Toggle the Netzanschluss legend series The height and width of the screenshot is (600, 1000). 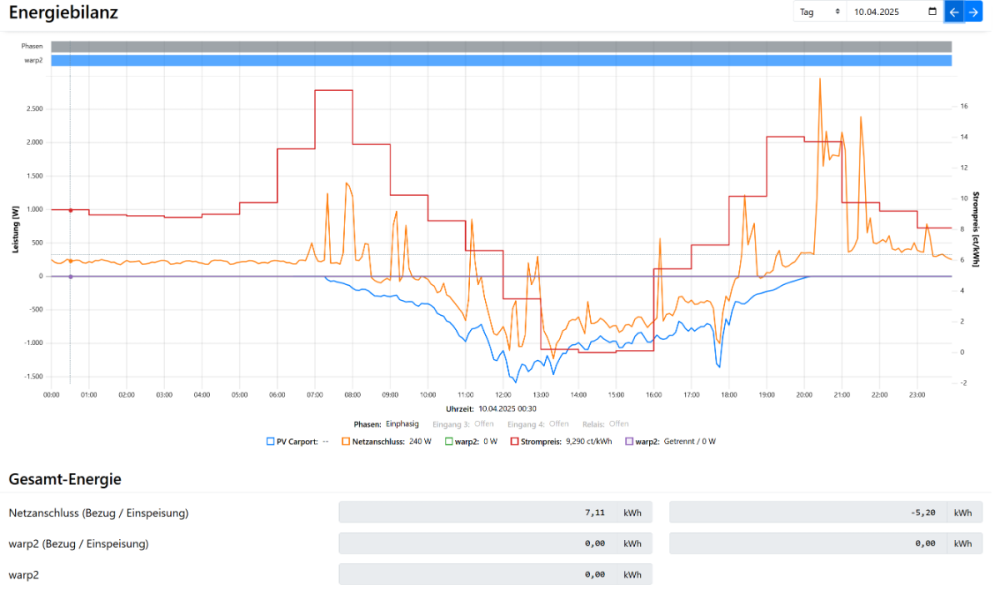pos(387,441)
